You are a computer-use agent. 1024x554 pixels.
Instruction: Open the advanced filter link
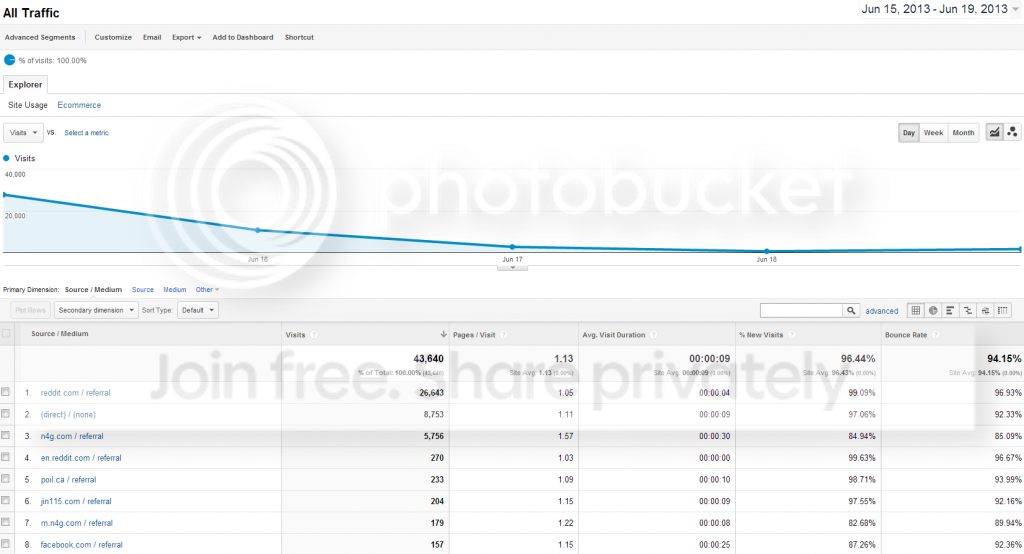point(882,311)
